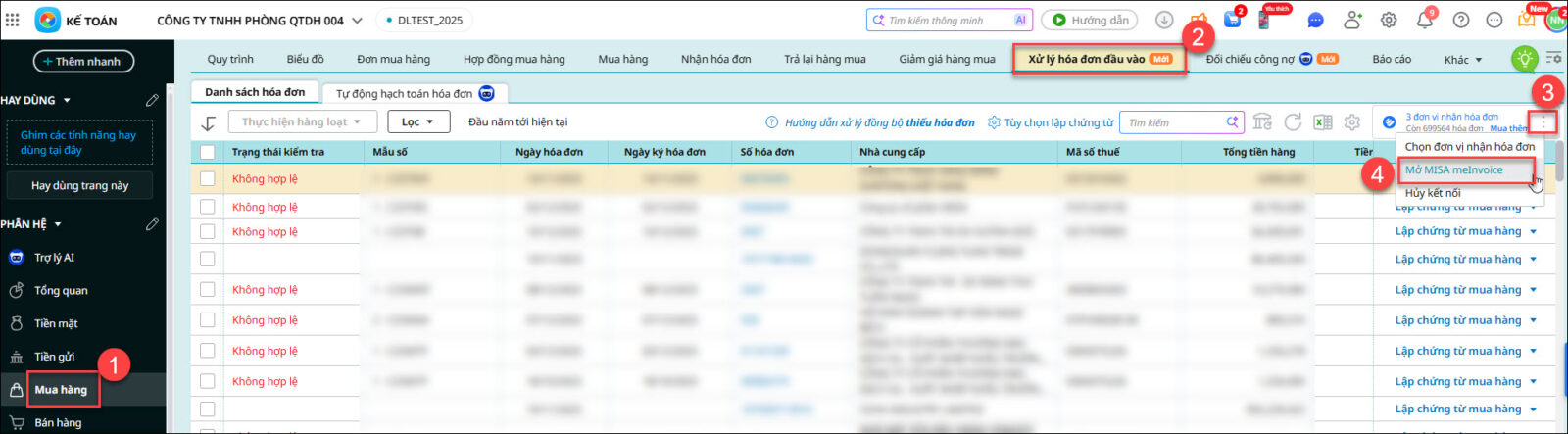This screenshot has width=1568, height=434.
Task: Open the app launcher grid icon
Action: click(13, 20)
